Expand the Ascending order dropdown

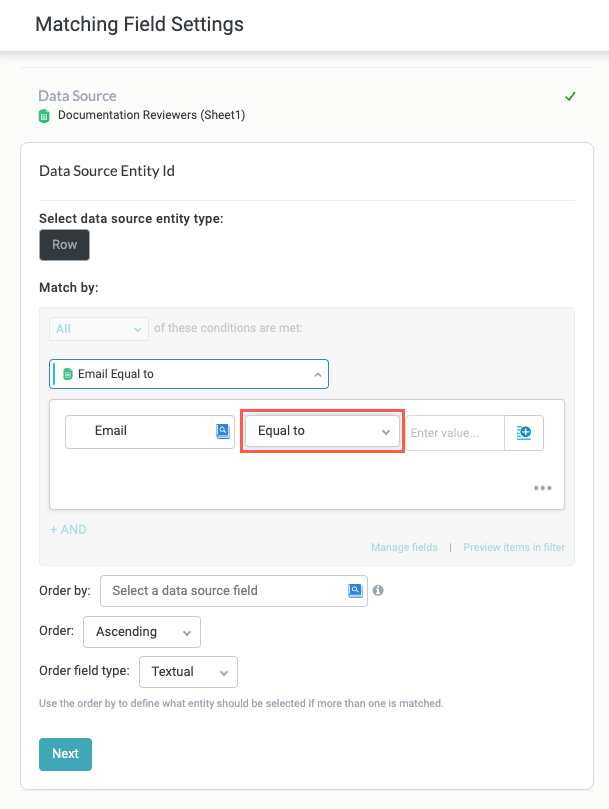pos(142,632)
